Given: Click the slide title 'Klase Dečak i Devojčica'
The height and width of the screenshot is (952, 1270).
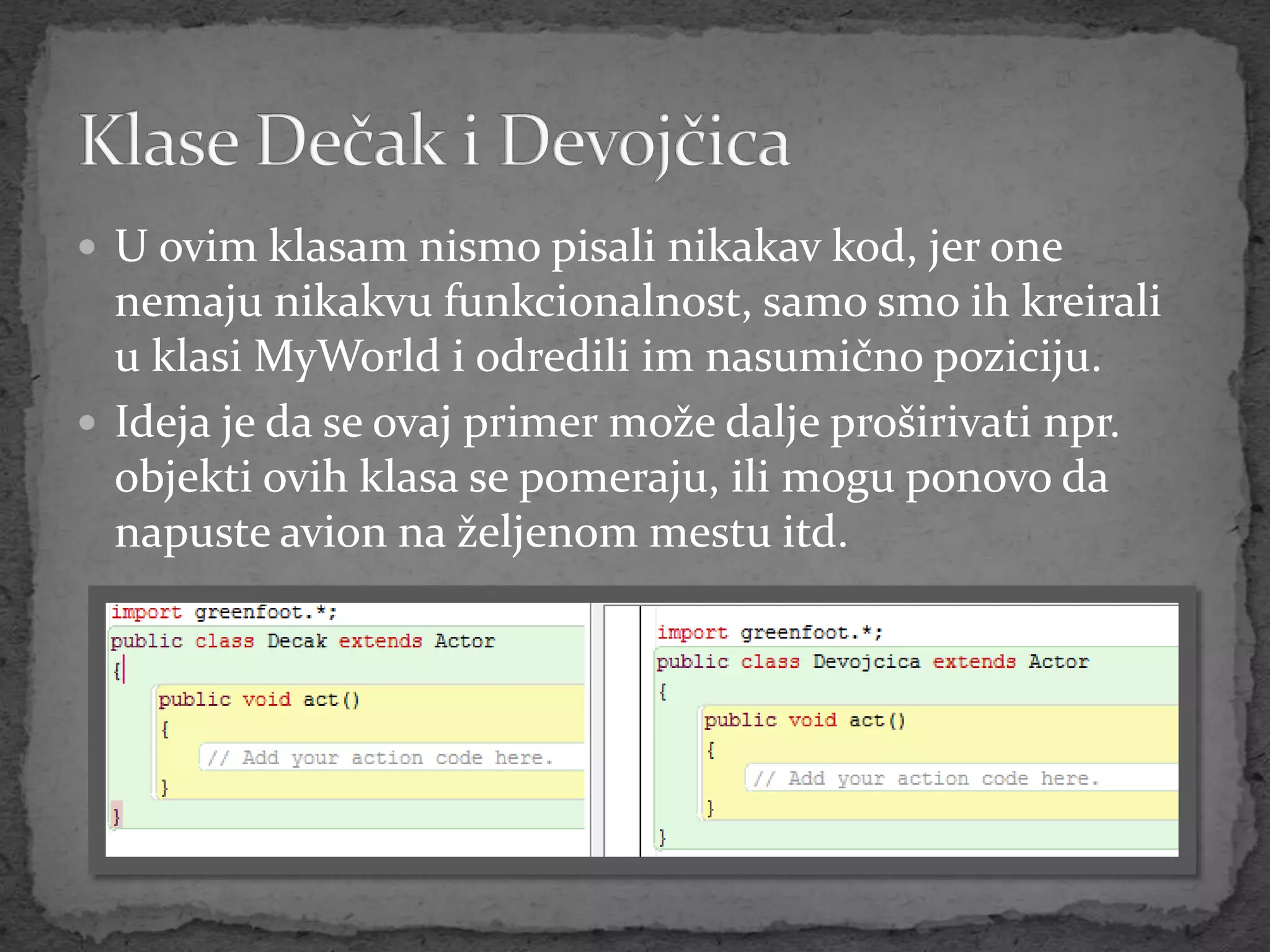Looking at the screenshot, I should [434, 141].
